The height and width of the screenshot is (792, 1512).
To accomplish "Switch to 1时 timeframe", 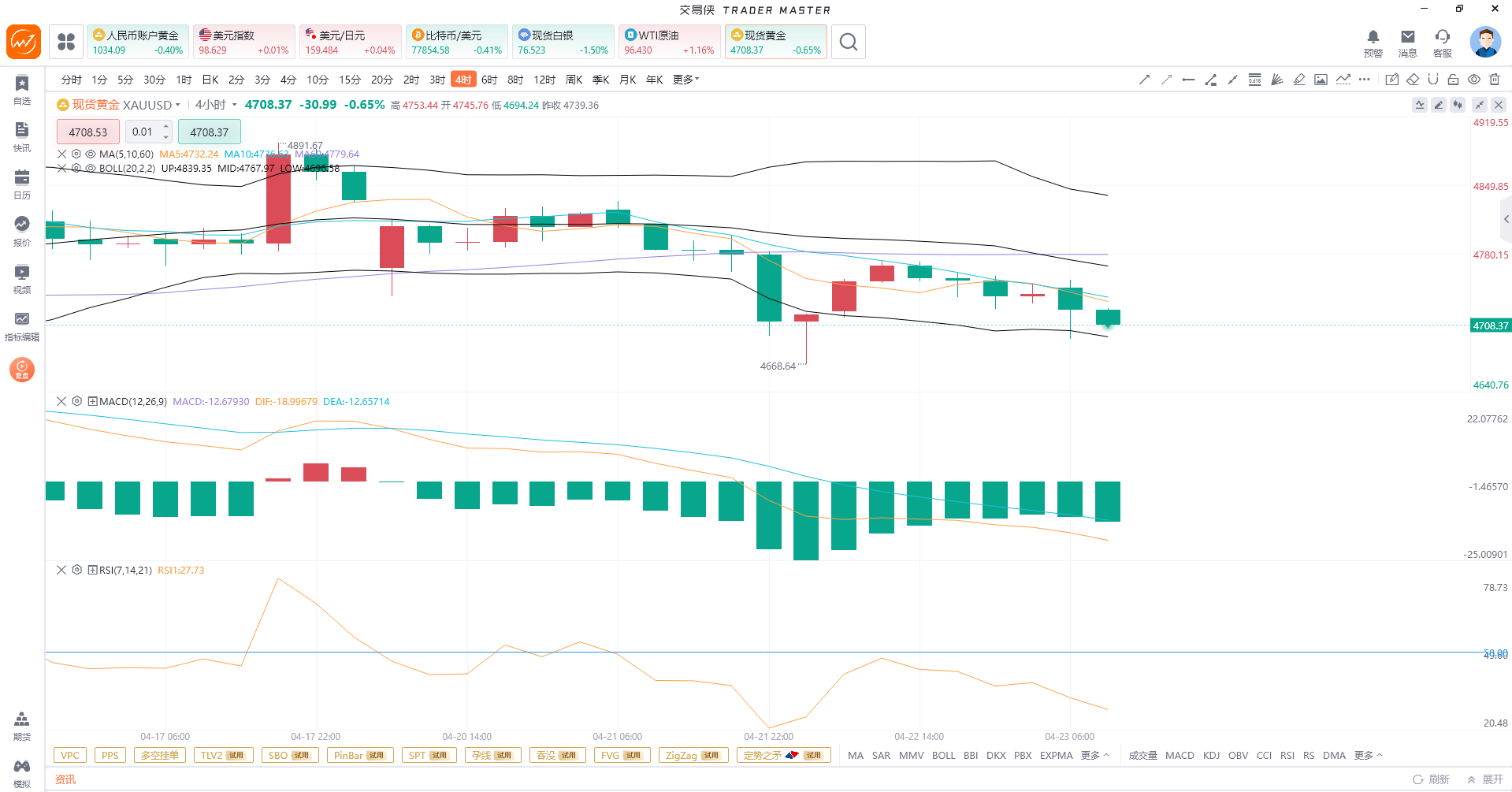I will pos(184,80).
